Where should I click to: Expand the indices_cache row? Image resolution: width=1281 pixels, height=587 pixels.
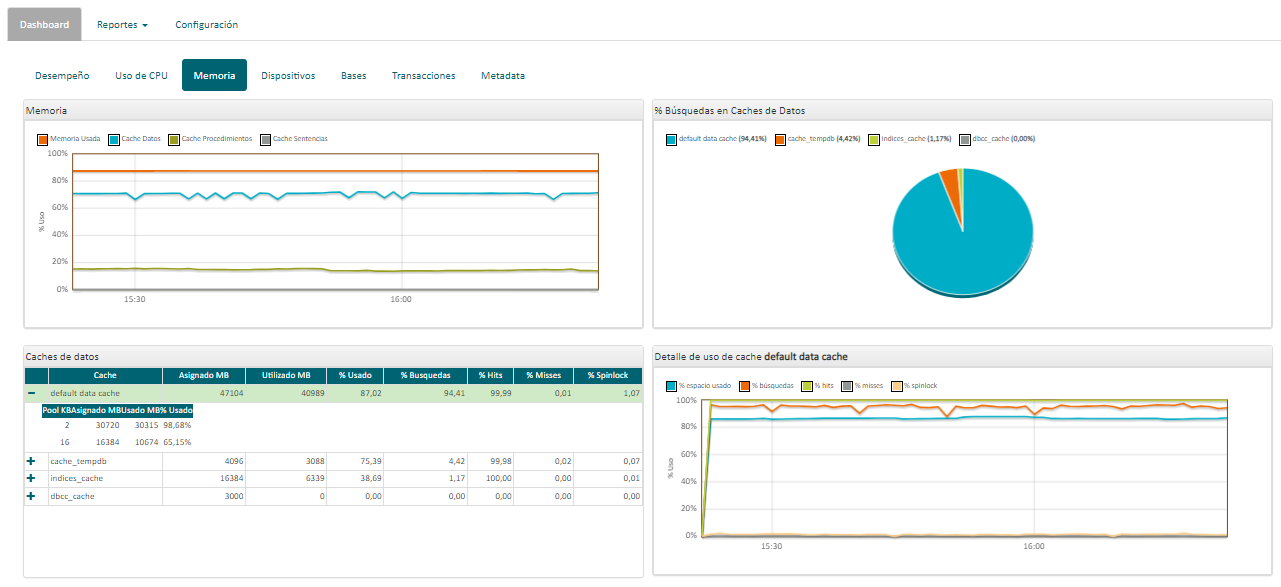pyautogui.click(x=31, y=478)
